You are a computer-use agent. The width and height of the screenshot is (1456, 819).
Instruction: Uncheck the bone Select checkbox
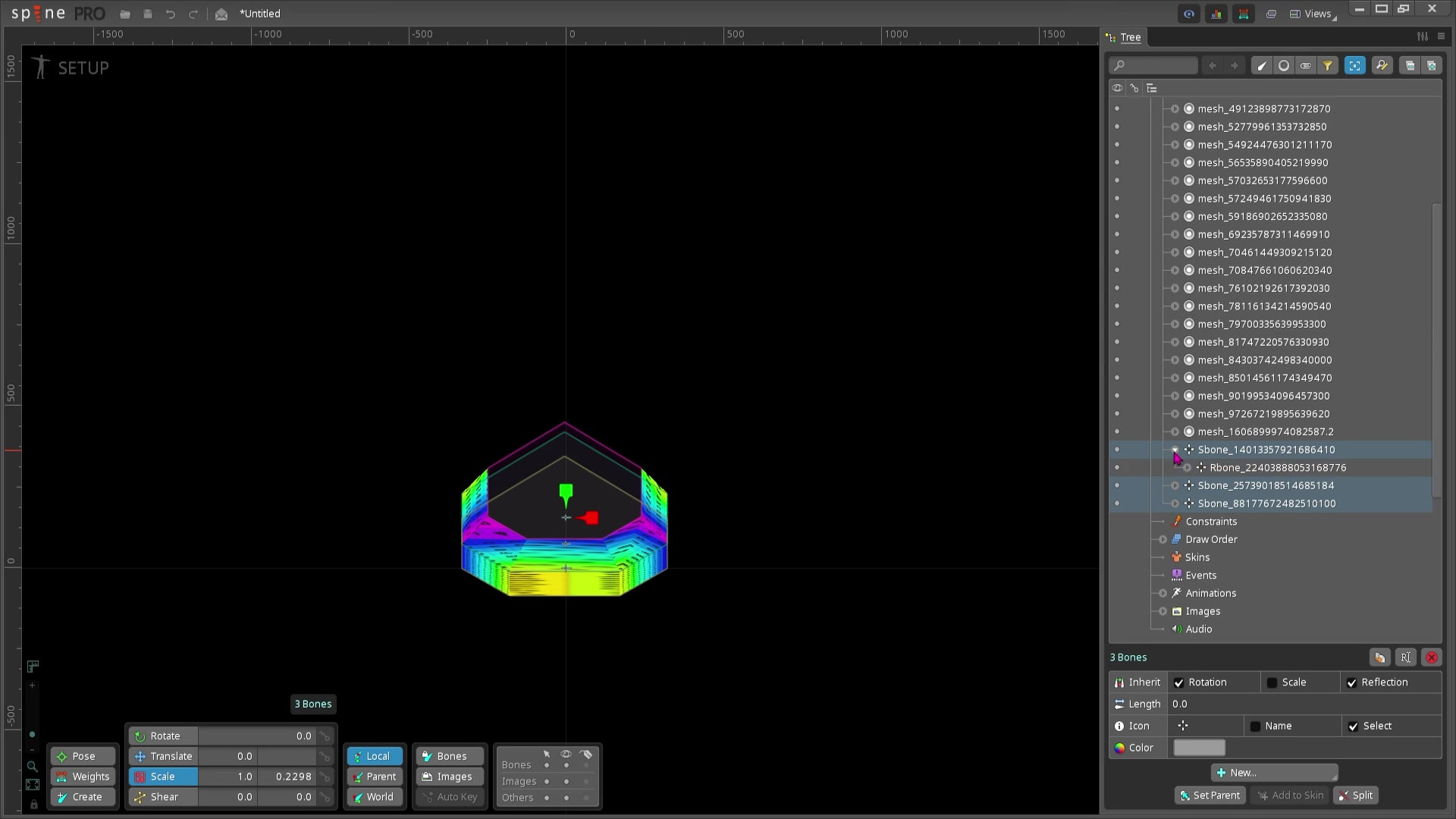click(x=1353, y=726)
